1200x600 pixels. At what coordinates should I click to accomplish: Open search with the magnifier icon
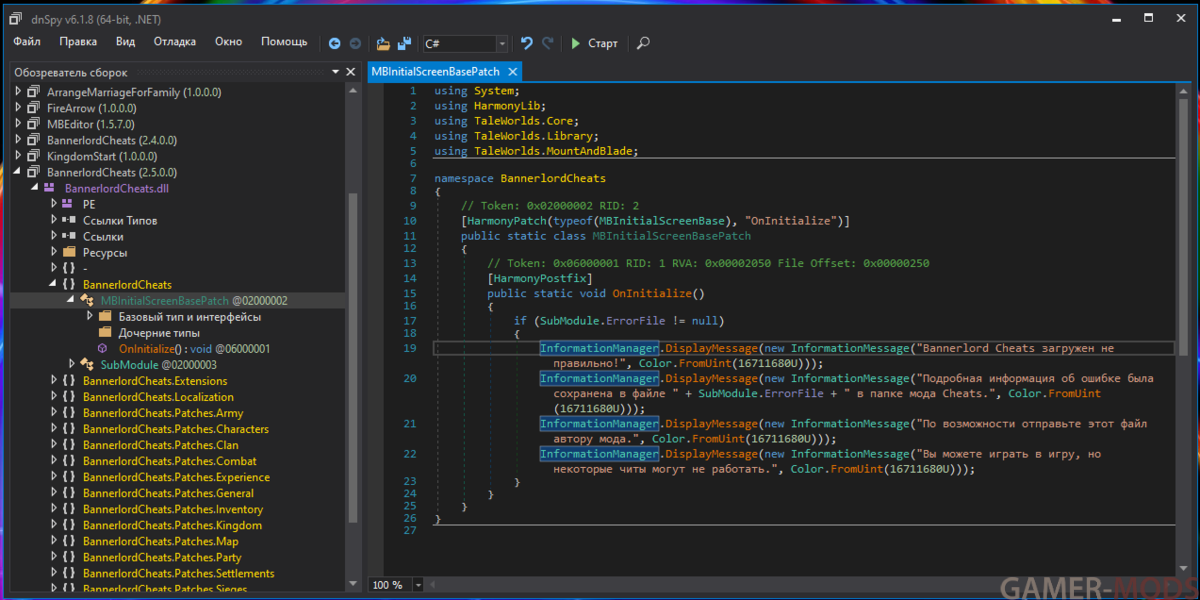(x=643, y=43)
